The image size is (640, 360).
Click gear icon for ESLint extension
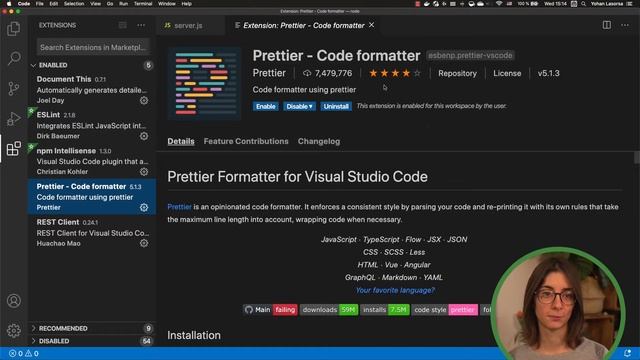(144, 136)
